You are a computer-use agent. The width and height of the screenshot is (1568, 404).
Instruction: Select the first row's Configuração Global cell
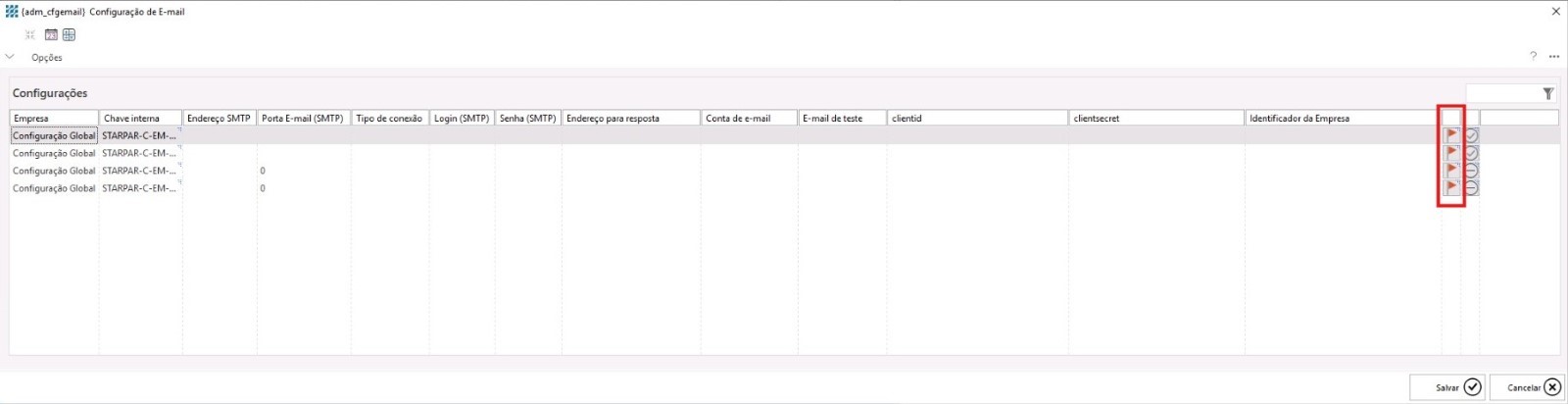pyautogui.click(x=54, y=135)
